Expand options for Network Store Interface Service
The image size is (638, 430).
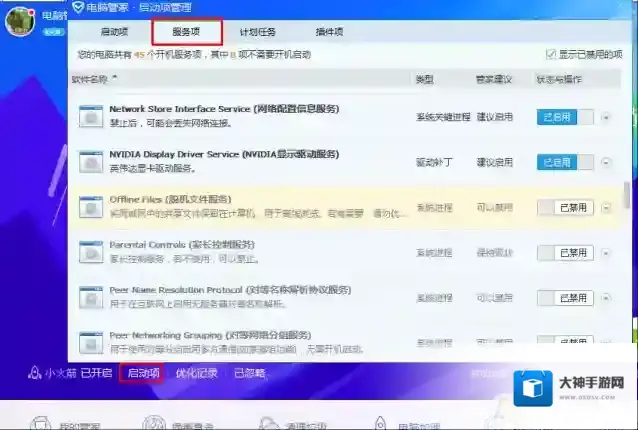pos(606,117)
